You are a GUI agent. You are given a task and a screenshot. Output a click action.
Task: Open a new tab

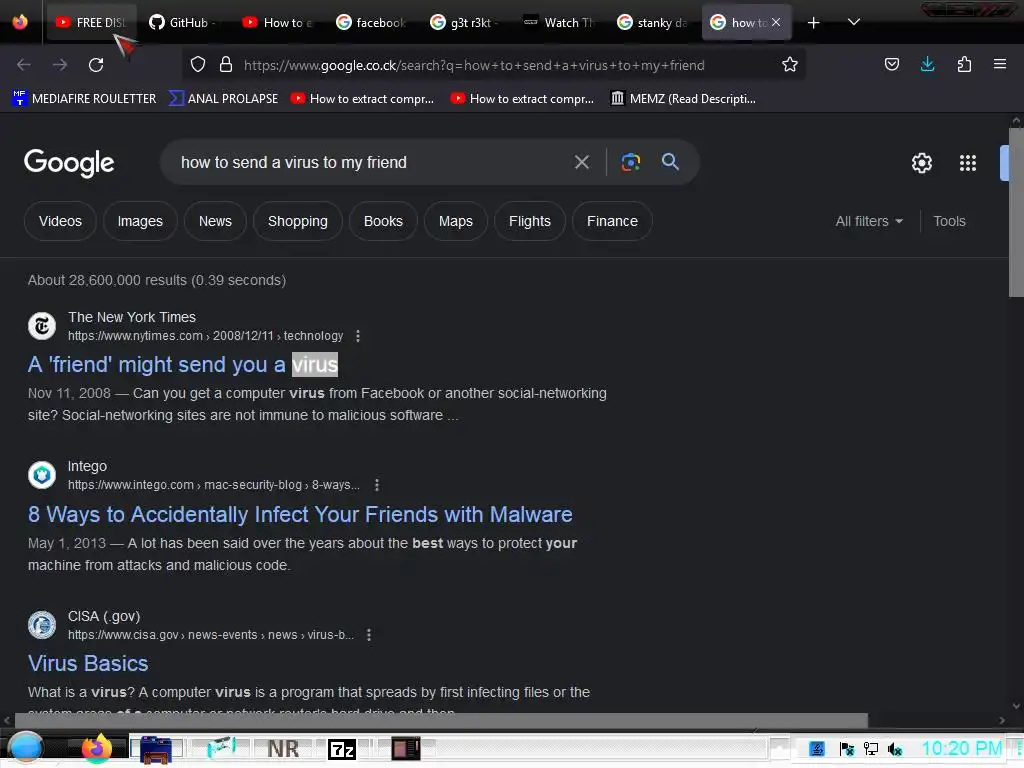(813, 23)
